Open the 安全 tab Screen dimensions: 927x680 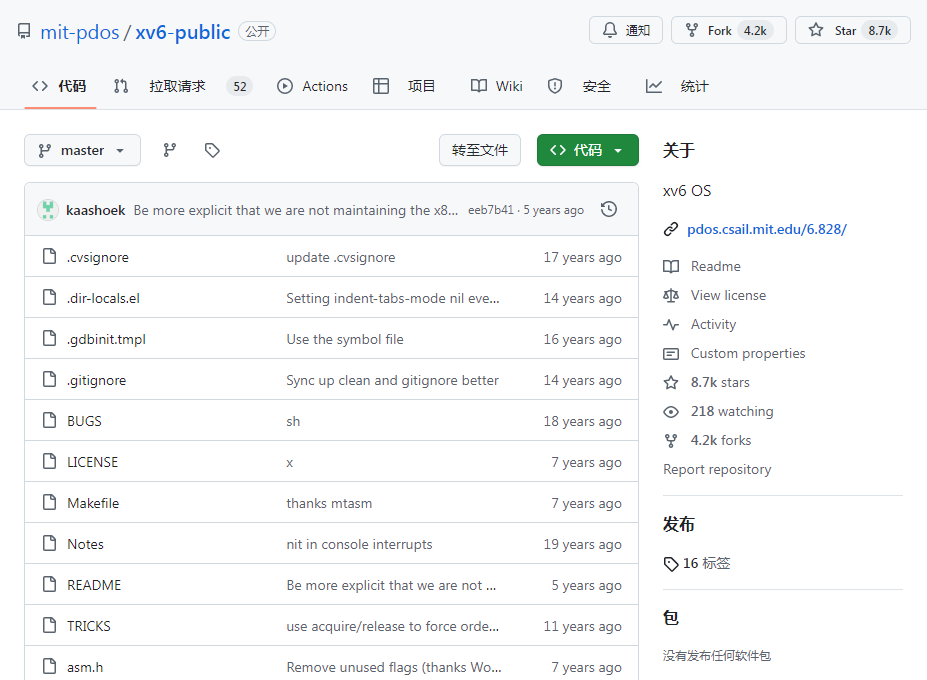(x=579, y=86)
